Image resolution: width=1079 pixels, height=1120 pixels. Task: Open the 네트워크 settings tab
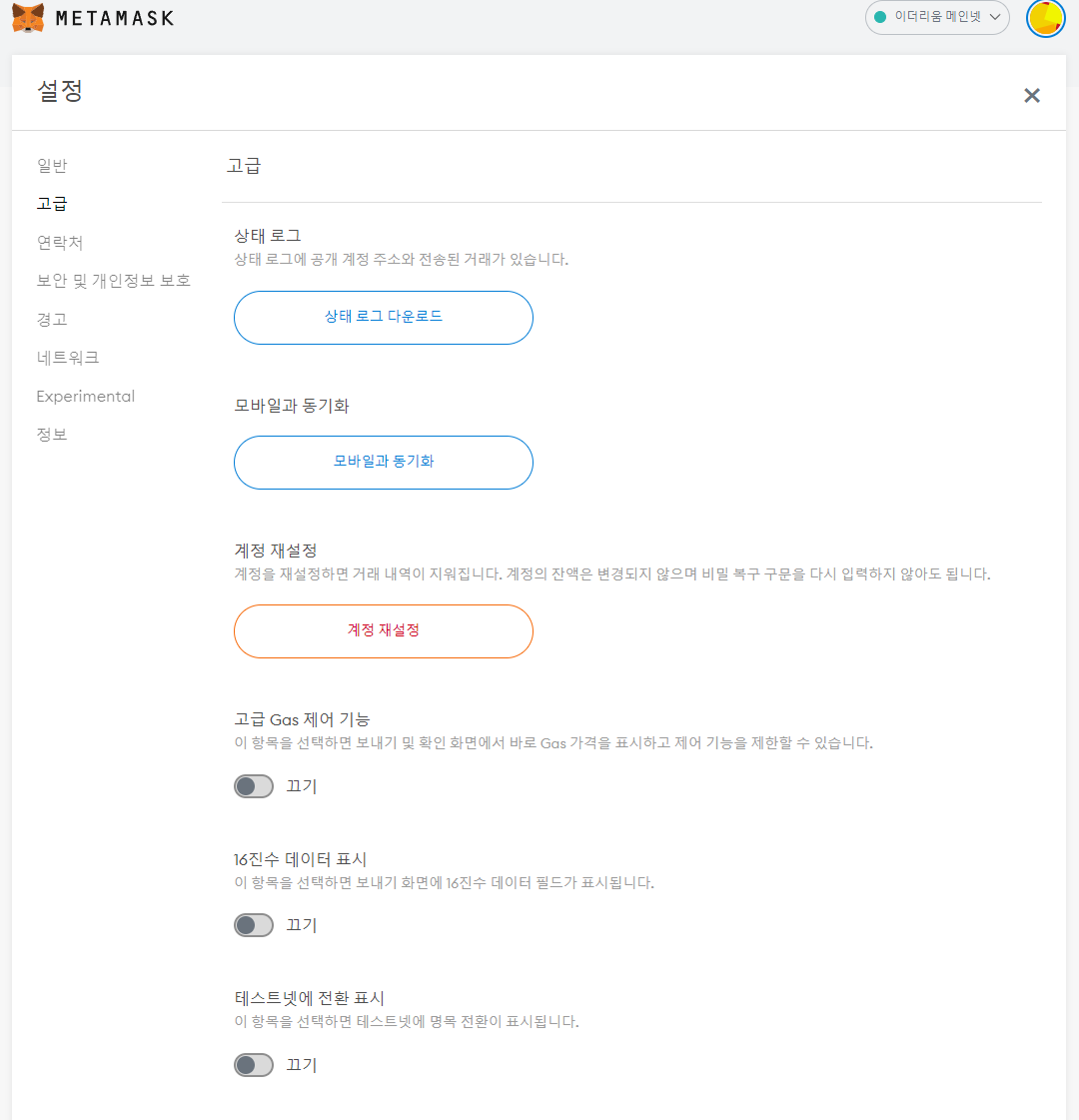[x=68, y=357]
